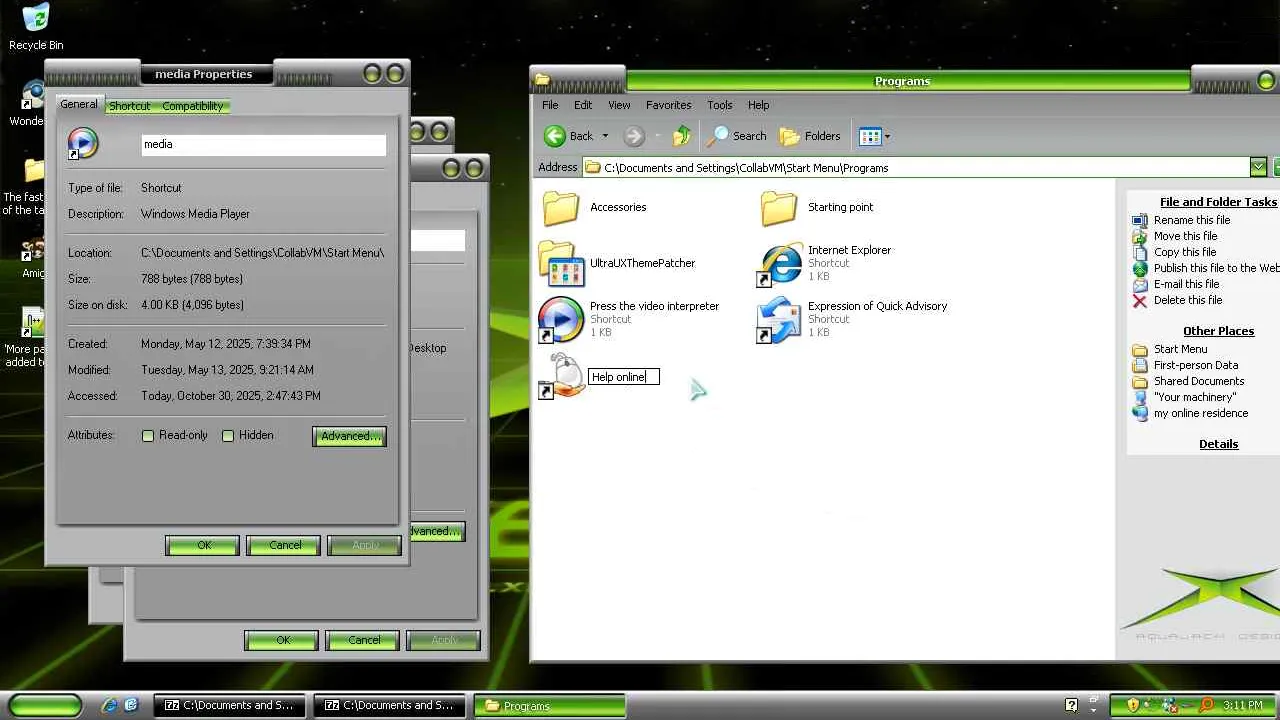1280x720 pixels.
Task: Open the View menu
Action: [619, 105]
